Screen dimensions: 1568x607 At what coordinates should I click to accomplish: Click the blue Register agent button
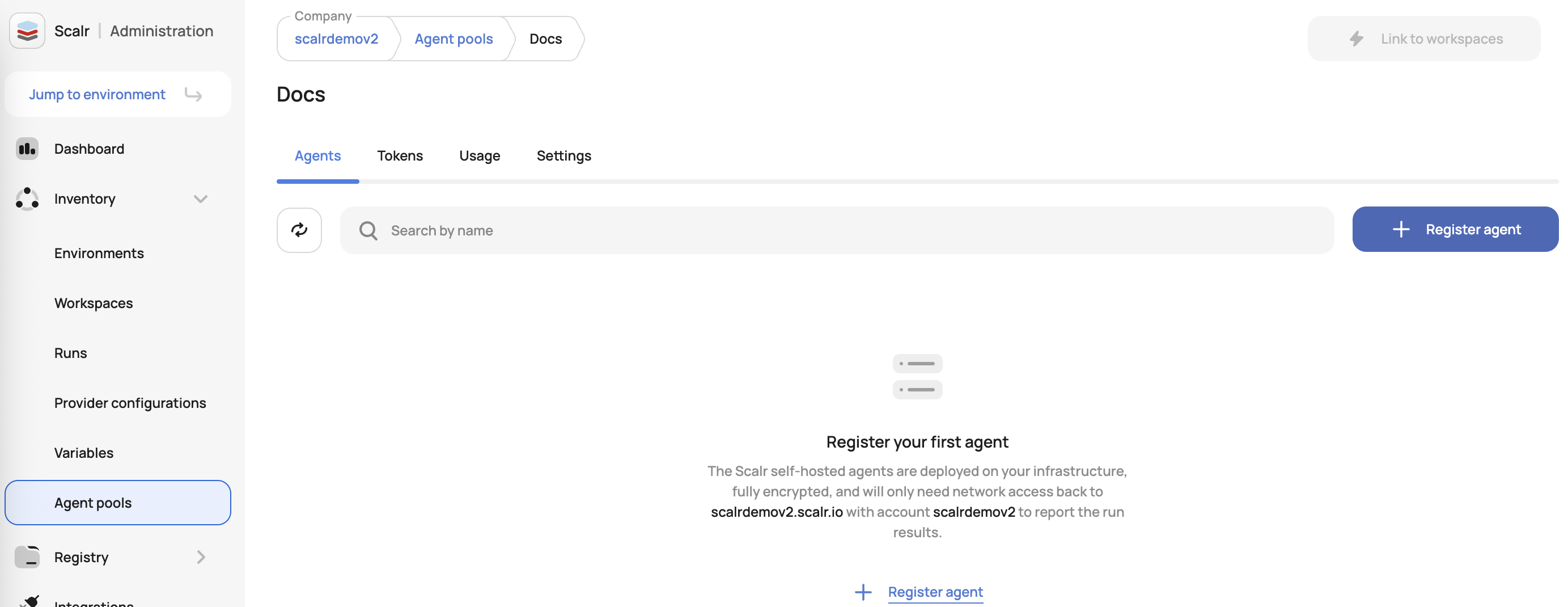(1455, 229)
